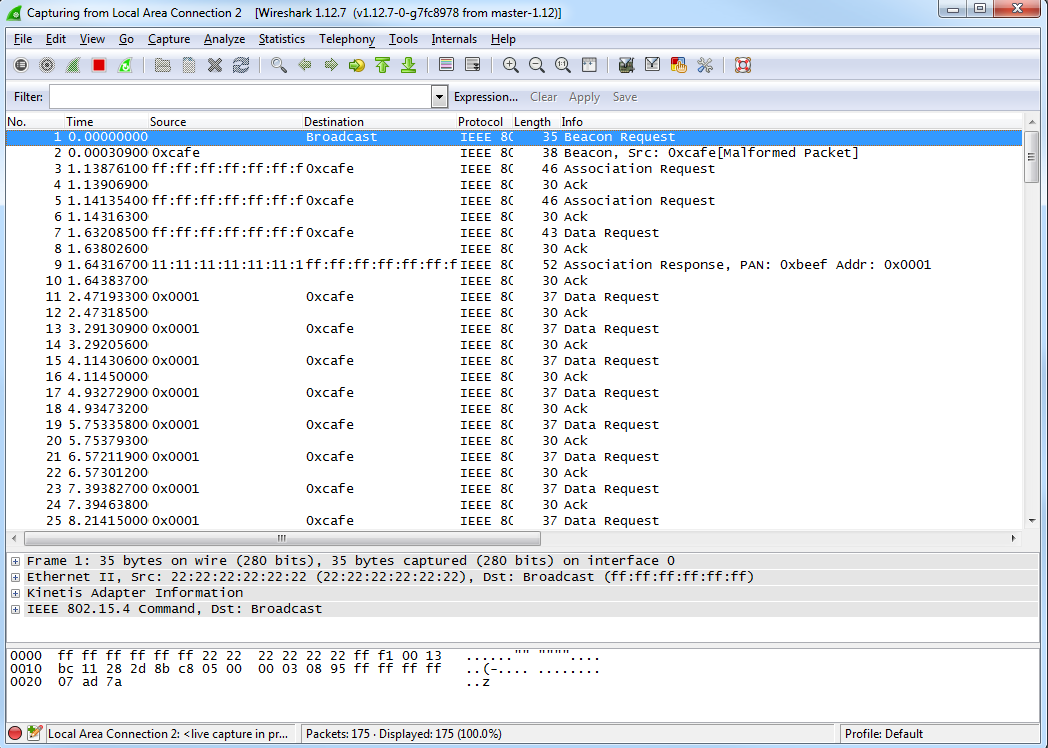Expand the Ethernet II tree node
Viewport: 1048px width, 748px height.
15,577
